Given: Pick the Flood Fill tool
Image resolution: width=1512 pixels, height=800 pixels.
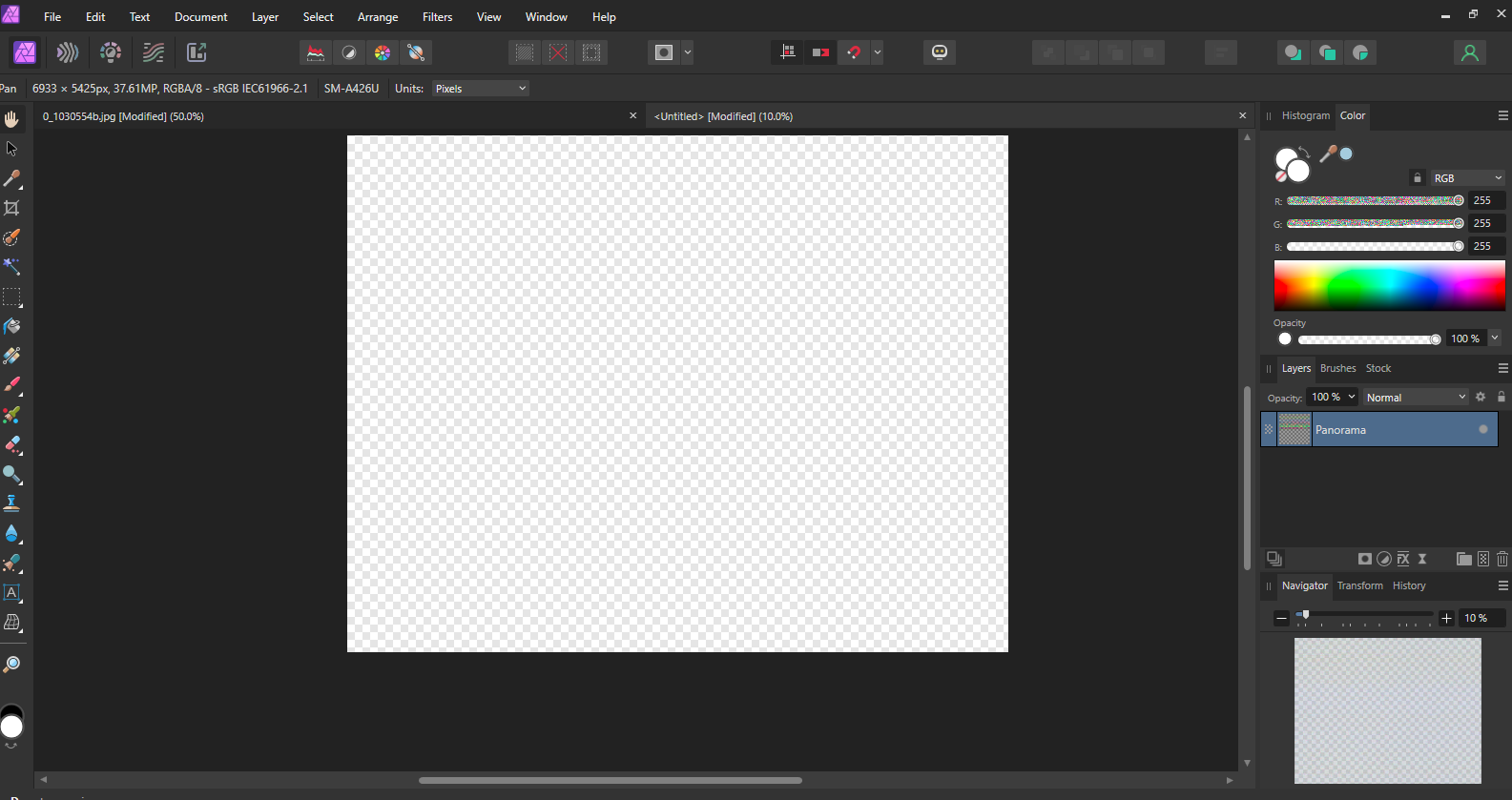Looking at the screenshot, I should click(11, 326).
